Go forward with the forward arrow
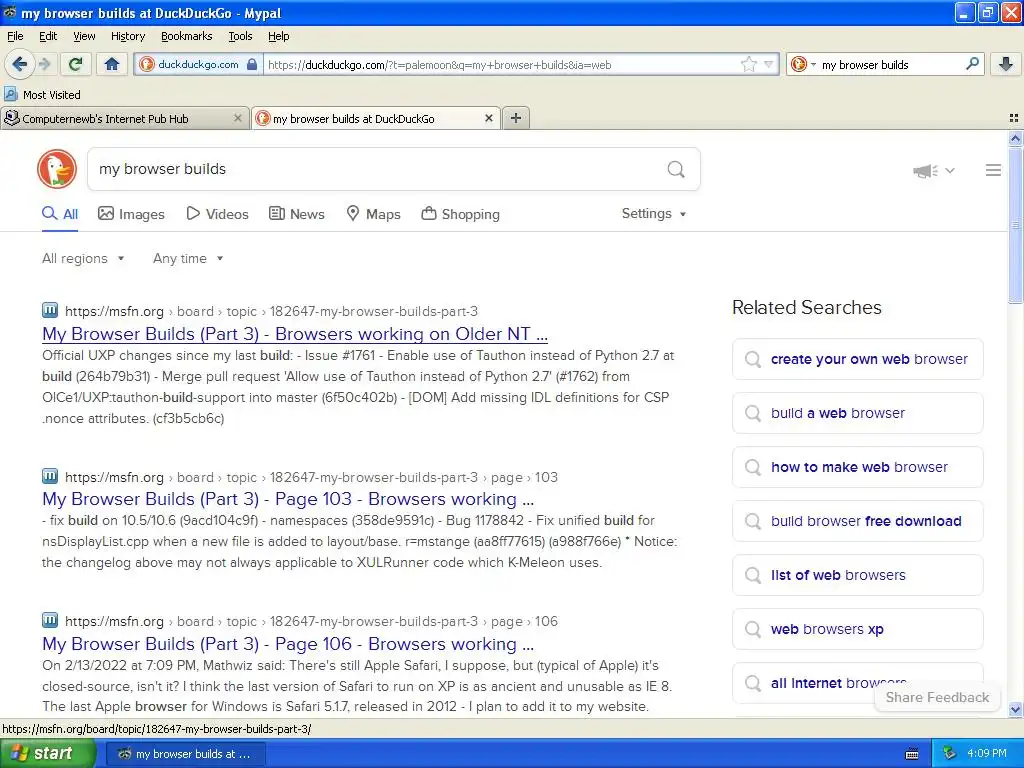This screenshot has width=1024, height=768. click(x=44, y=64)
